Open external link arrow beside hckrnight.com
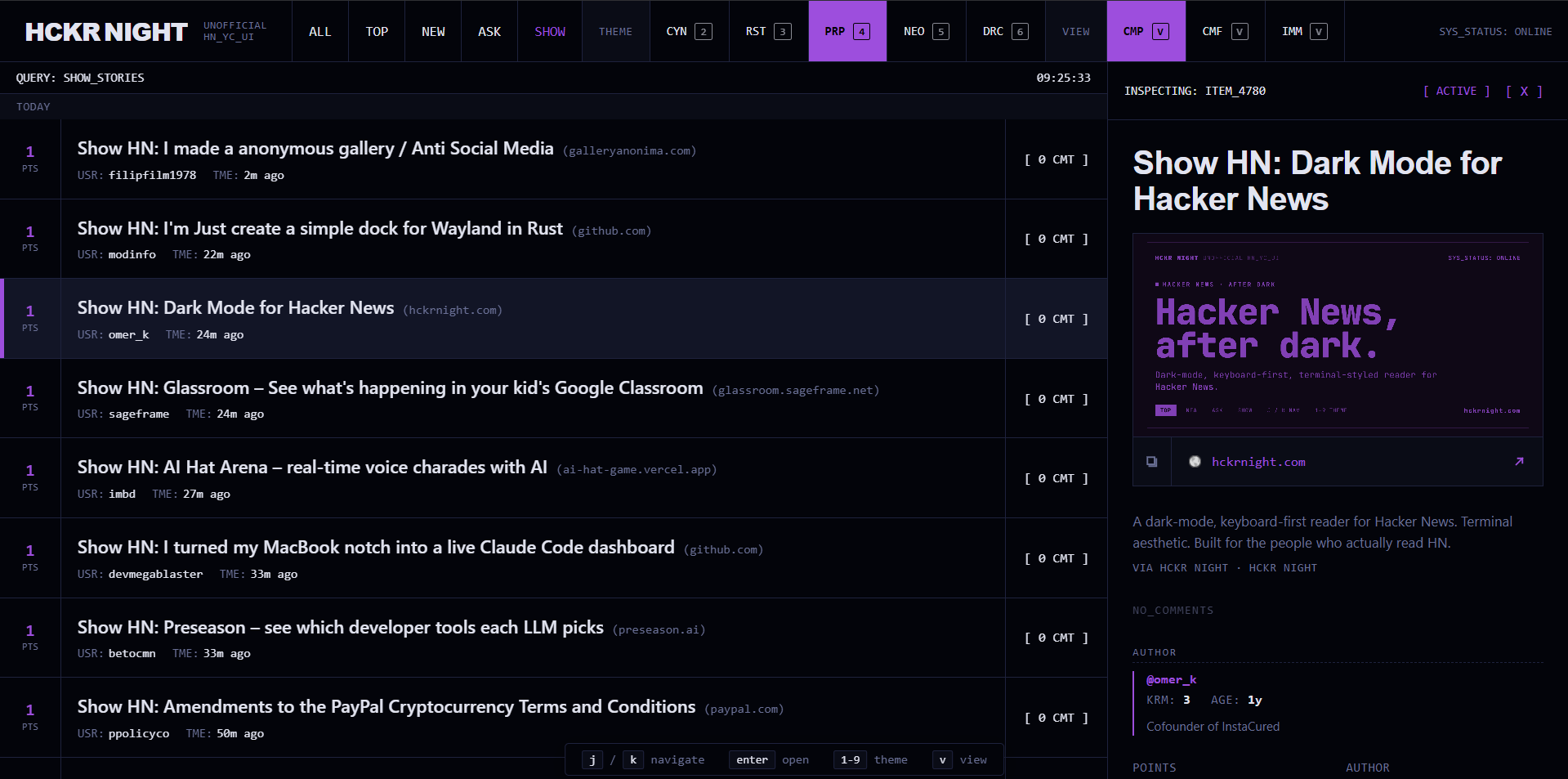The image size is (1568, 779). click(1519, 462)
